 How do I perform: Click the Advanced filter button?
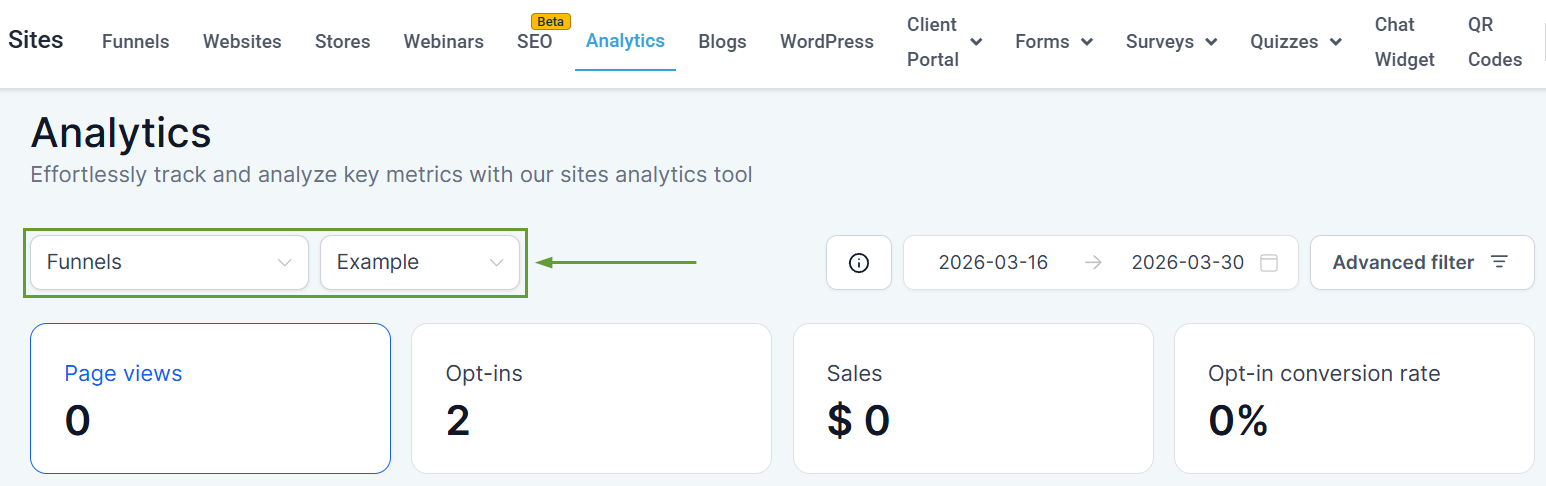(1421, 263)
